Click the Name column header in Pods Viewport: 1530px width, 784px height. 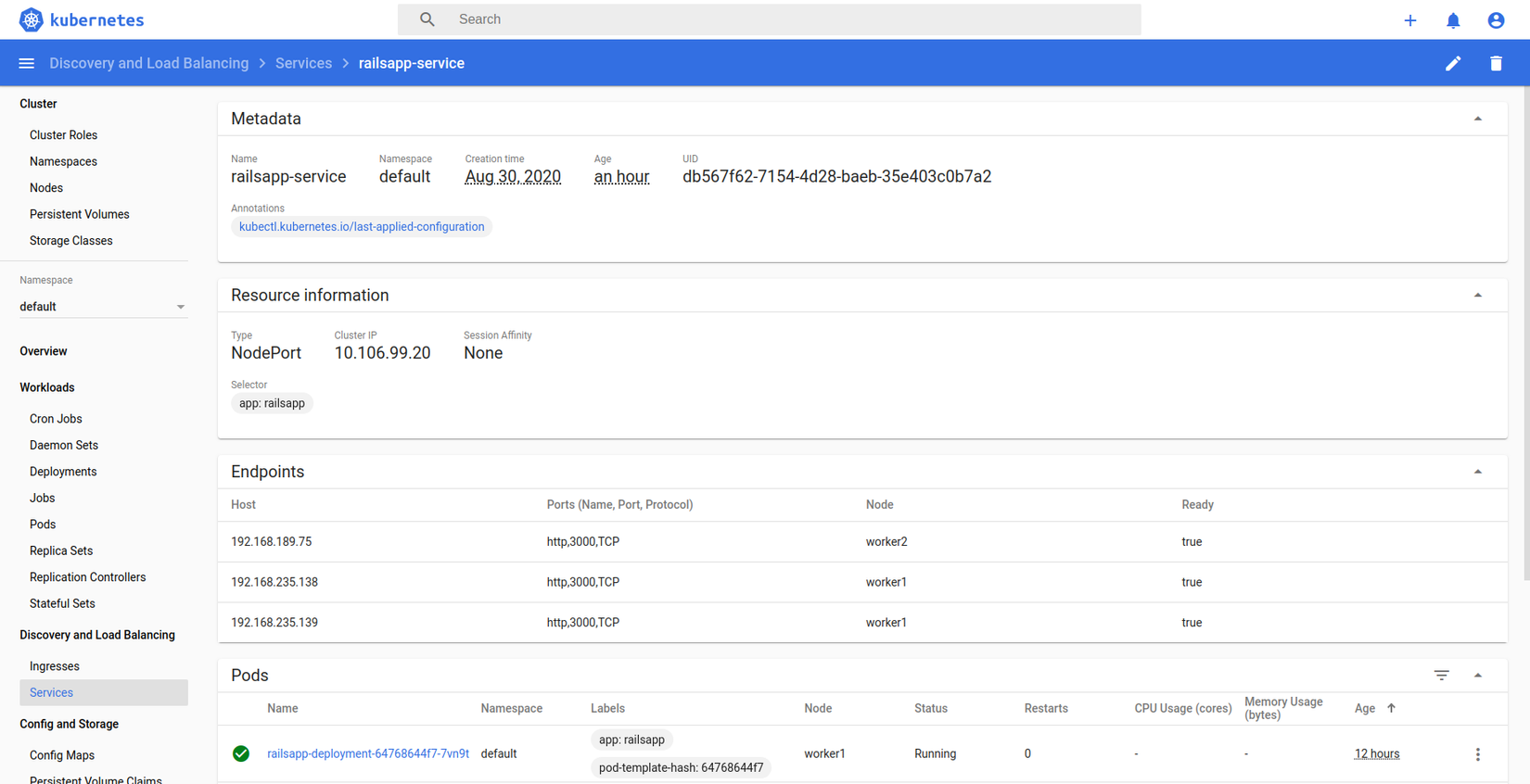[x=283, y=709]
